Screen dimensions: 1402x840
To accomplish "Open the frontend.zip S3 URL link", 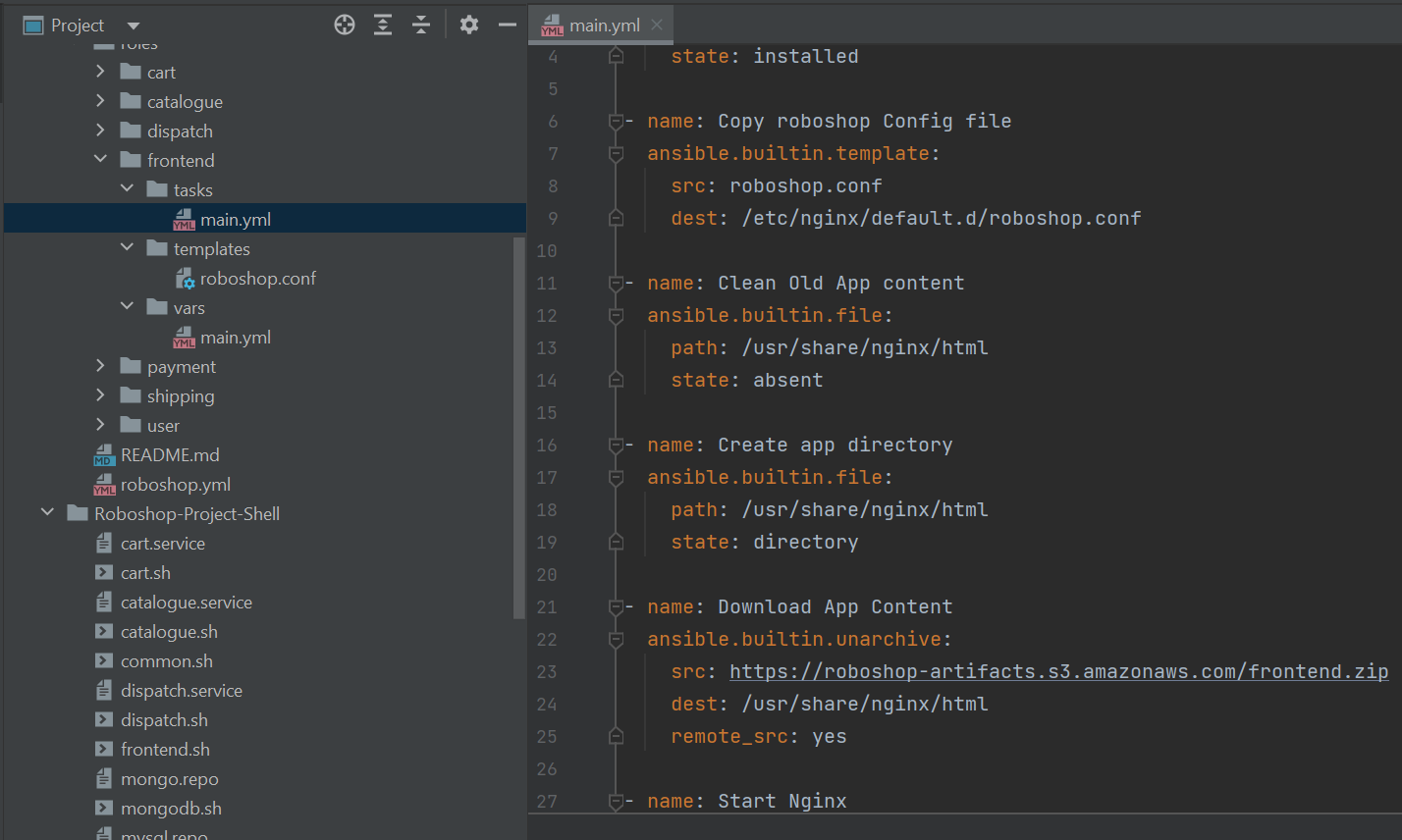I will 1055,671.
